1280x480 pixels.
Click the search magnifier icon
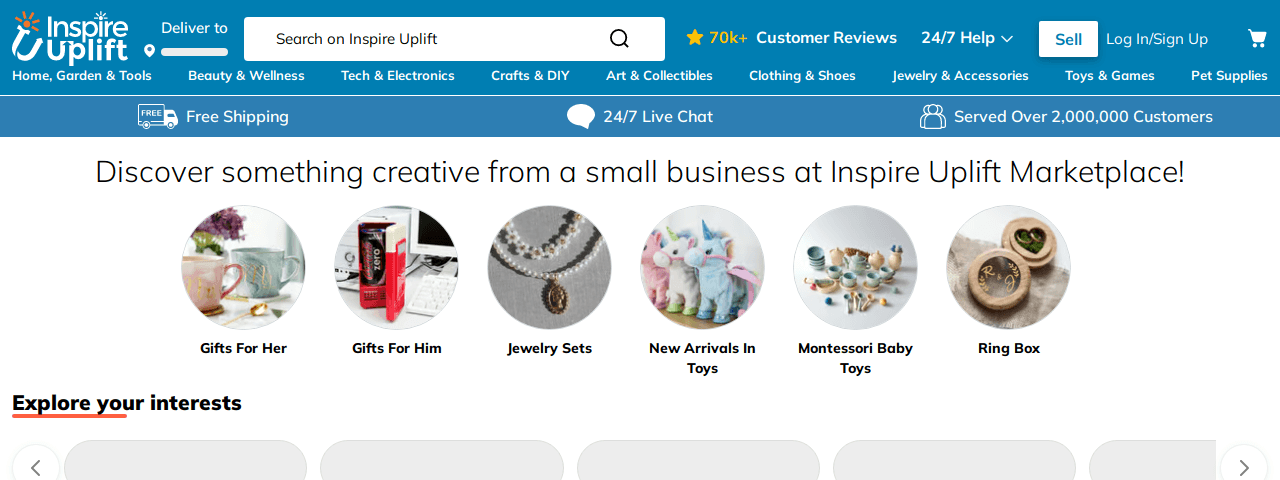tap(619, 39)
